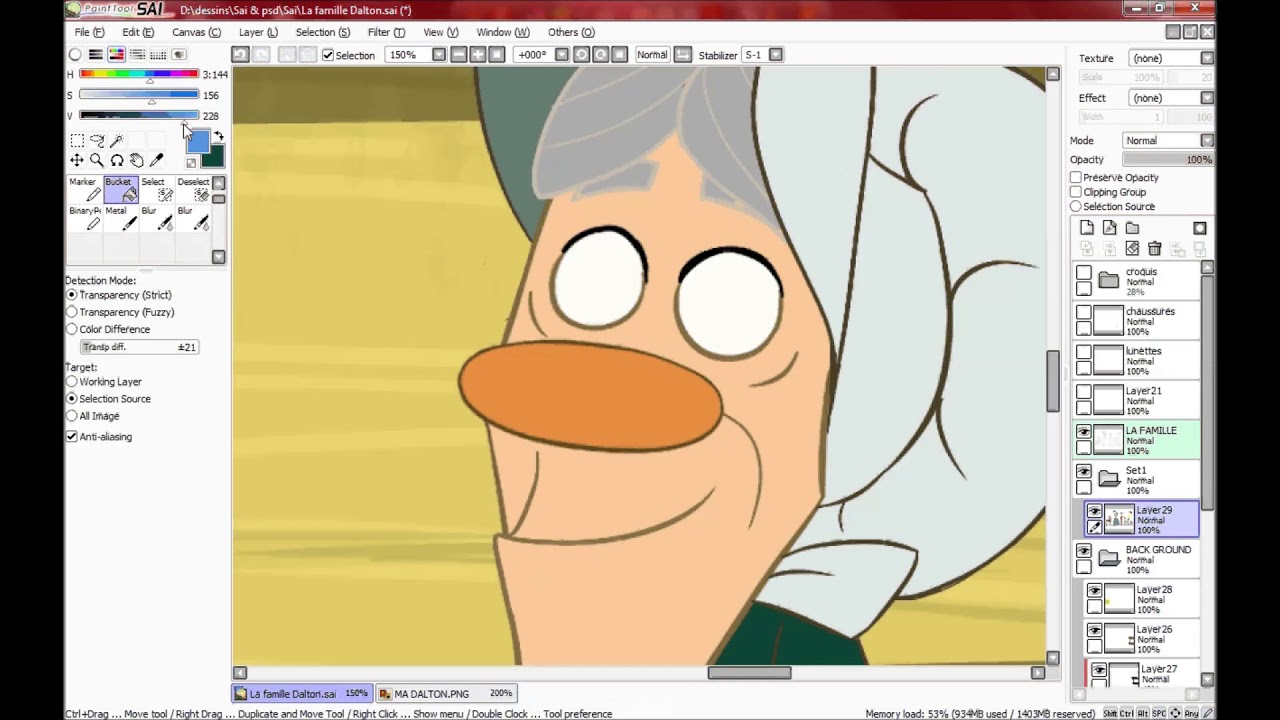Adjust the Hue slider

tap(139, 74)
